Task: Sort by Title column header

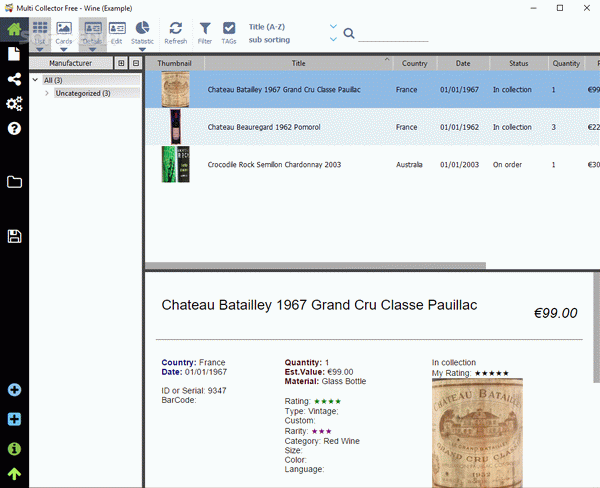Action: point(298,63)
